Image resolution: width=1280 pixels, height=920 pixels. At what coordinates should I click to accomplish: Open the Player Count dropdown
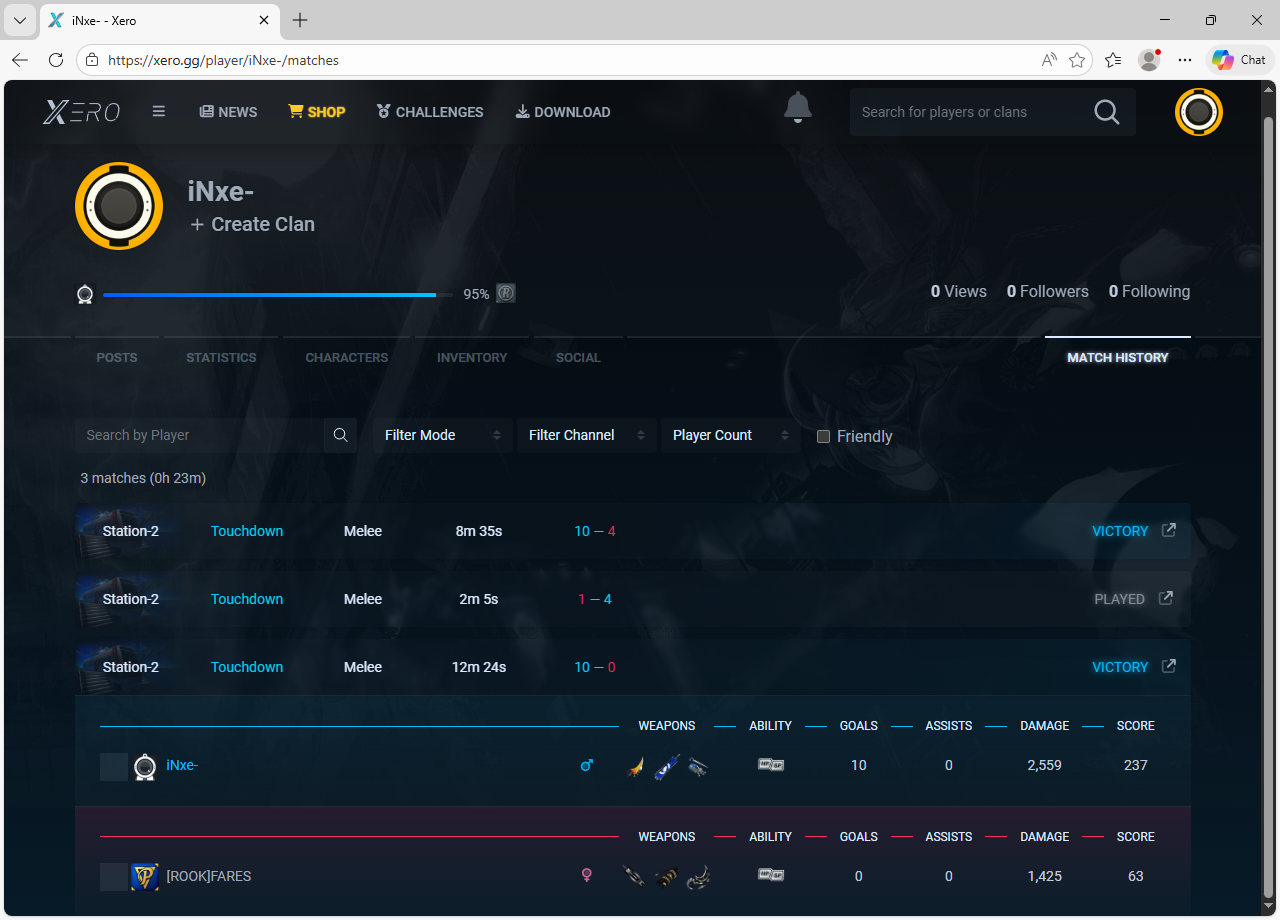point(730,435)
